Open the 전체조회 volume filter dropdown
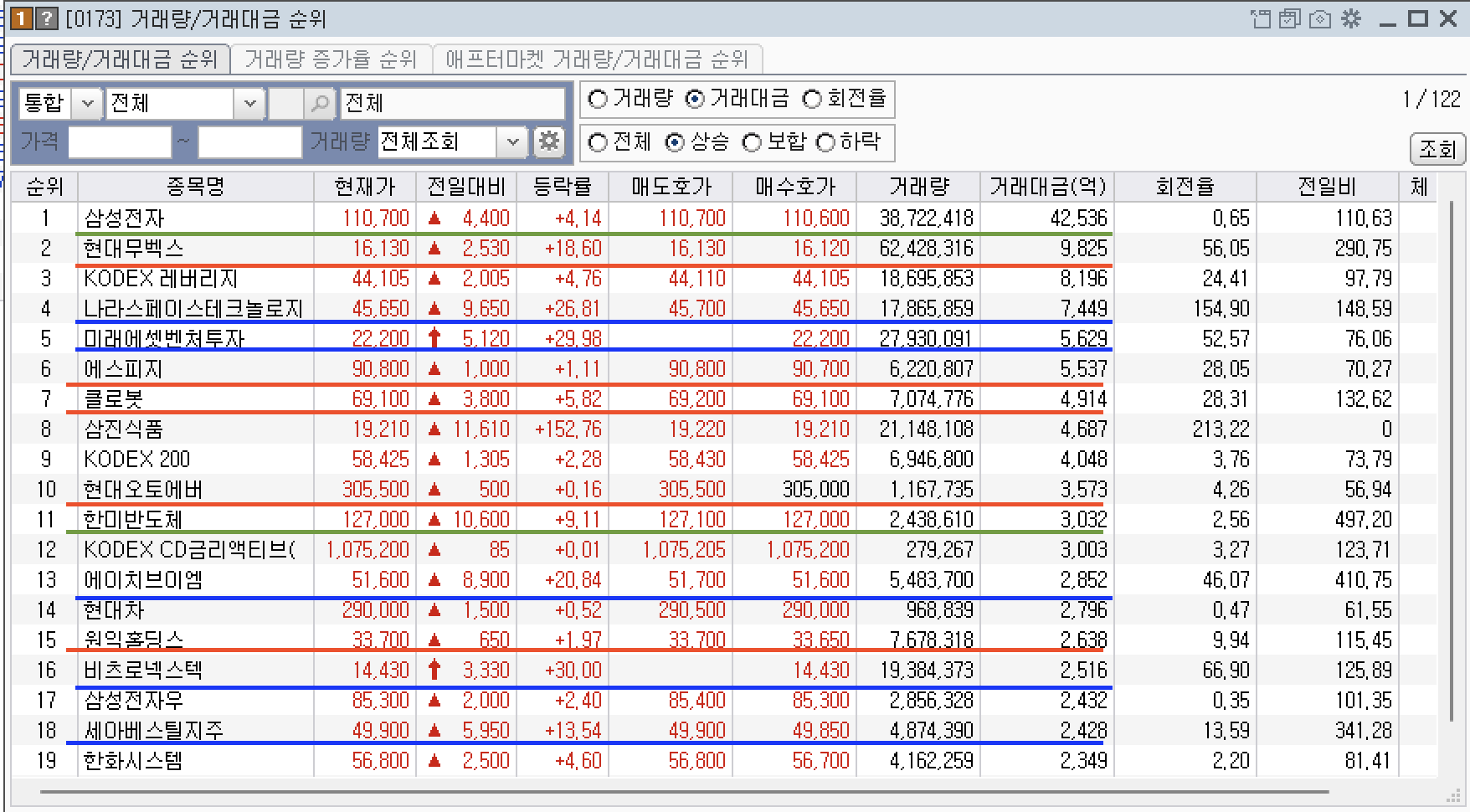This screenshot has height=812, width=1470. coord(512,141)
